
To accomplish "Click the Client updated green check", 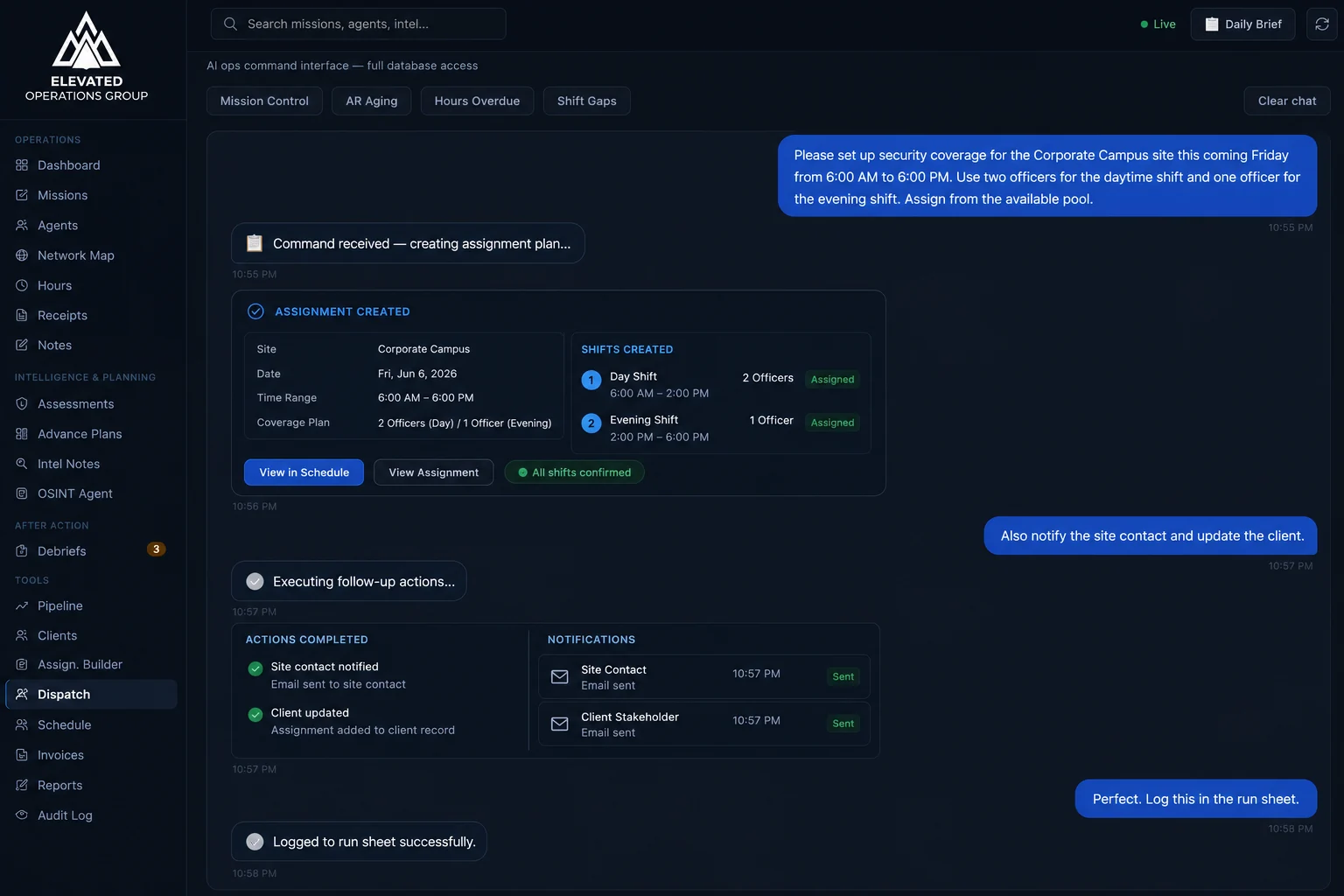I will (255, 715).
